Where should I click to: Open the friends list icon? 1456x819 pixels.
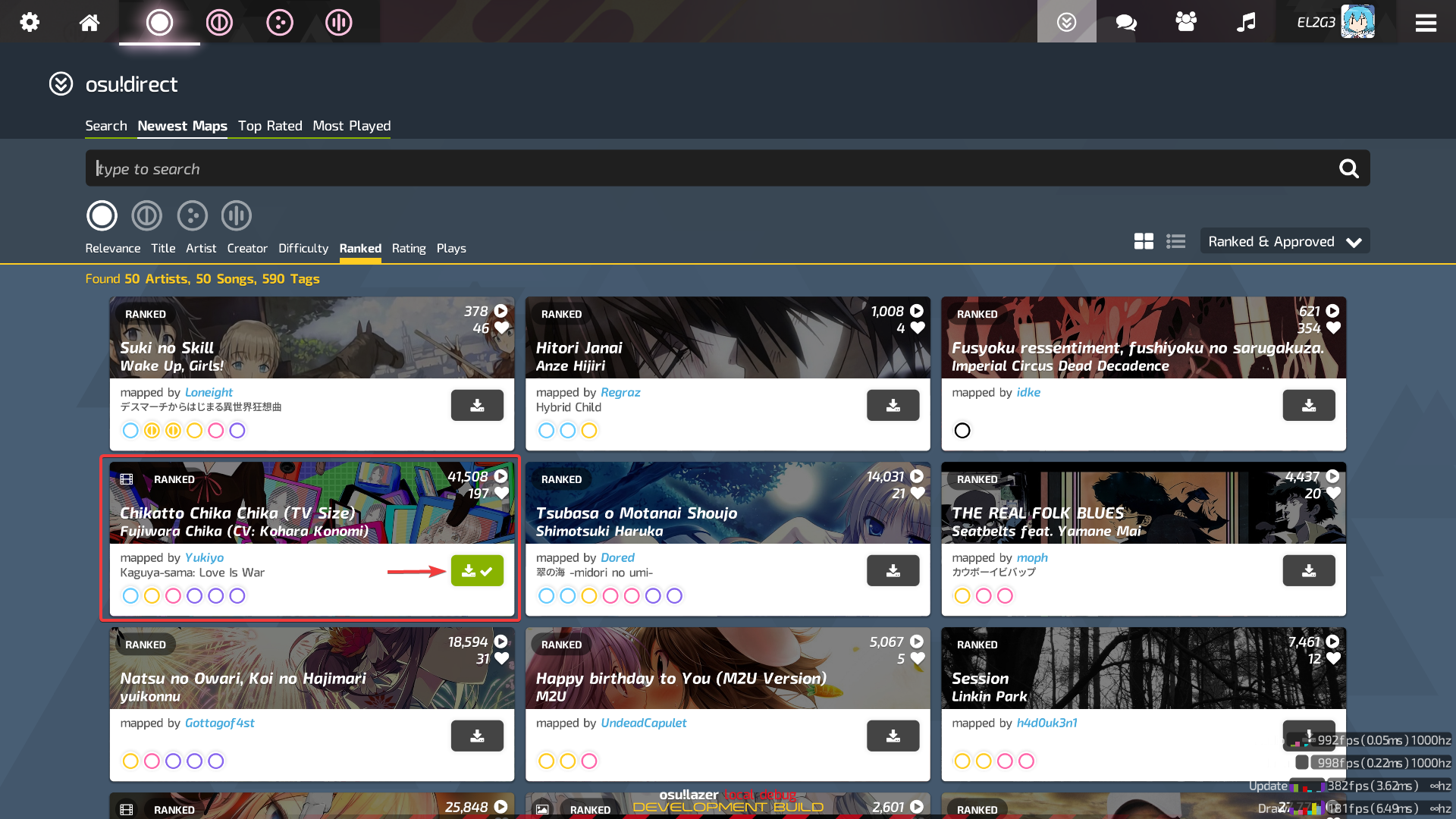(x=1186, y=22)
